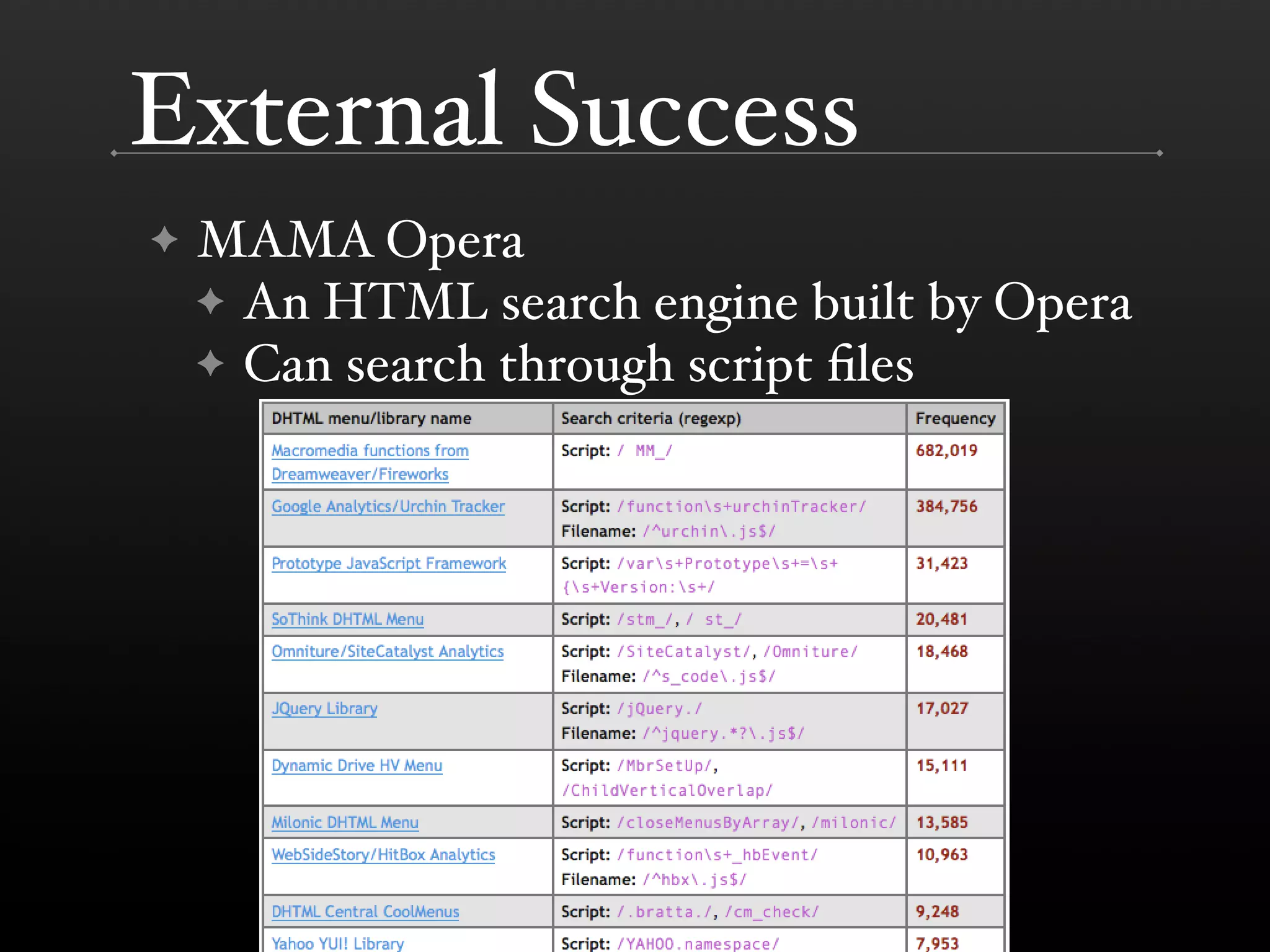This screenshot has width=1270, height=952.
Task: Open the SoThink DHTML Menu link
Action: [348, 619]
